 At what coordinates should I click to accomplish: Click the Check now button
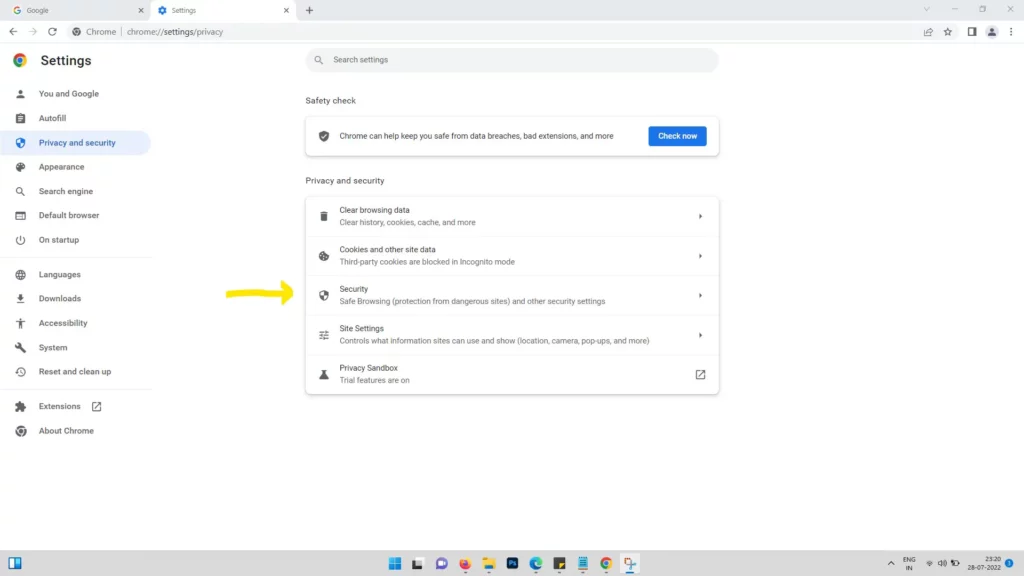point(677,136)
